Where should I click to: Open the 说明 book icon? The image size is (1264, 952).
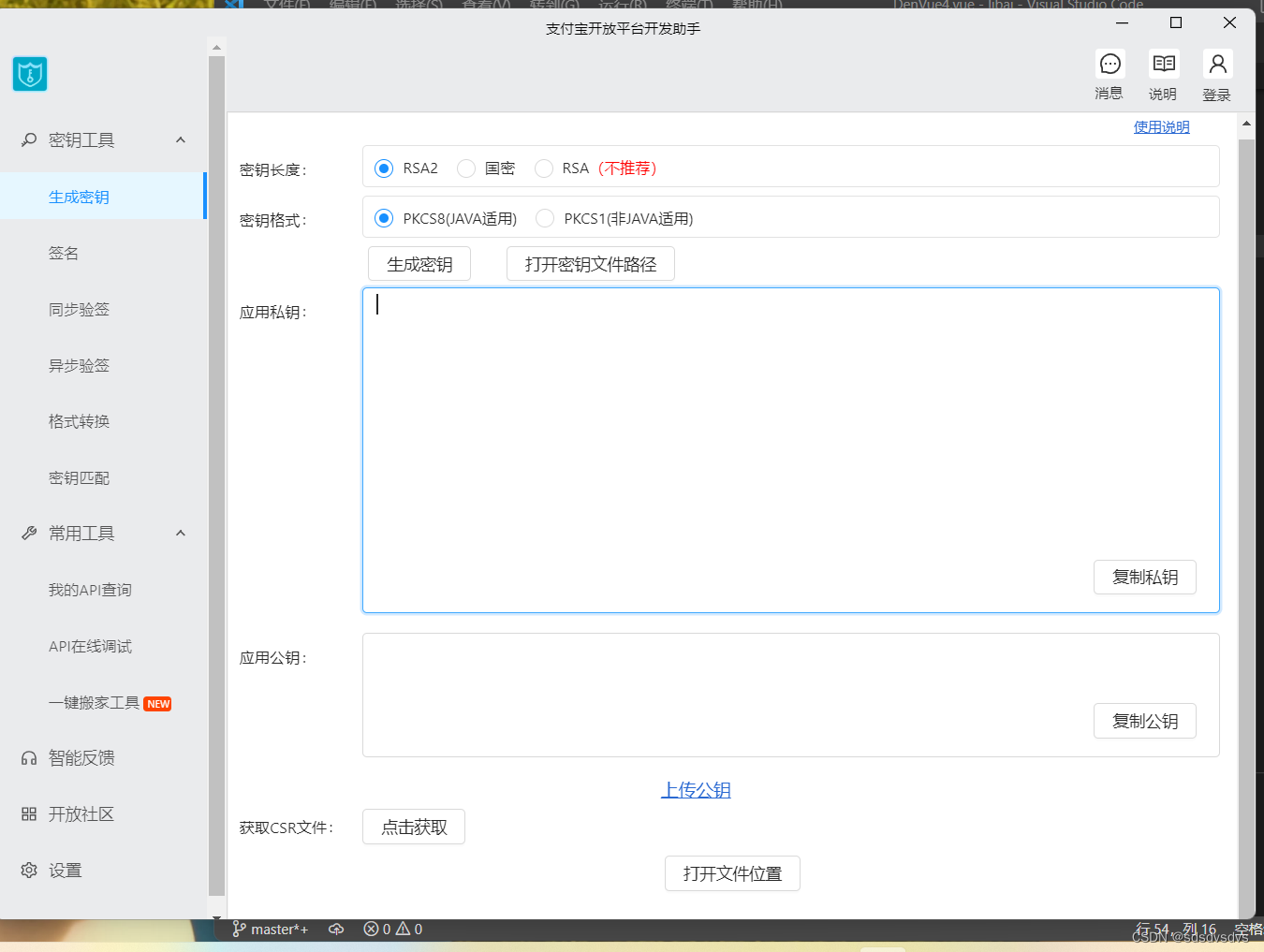coord(1164,64)
